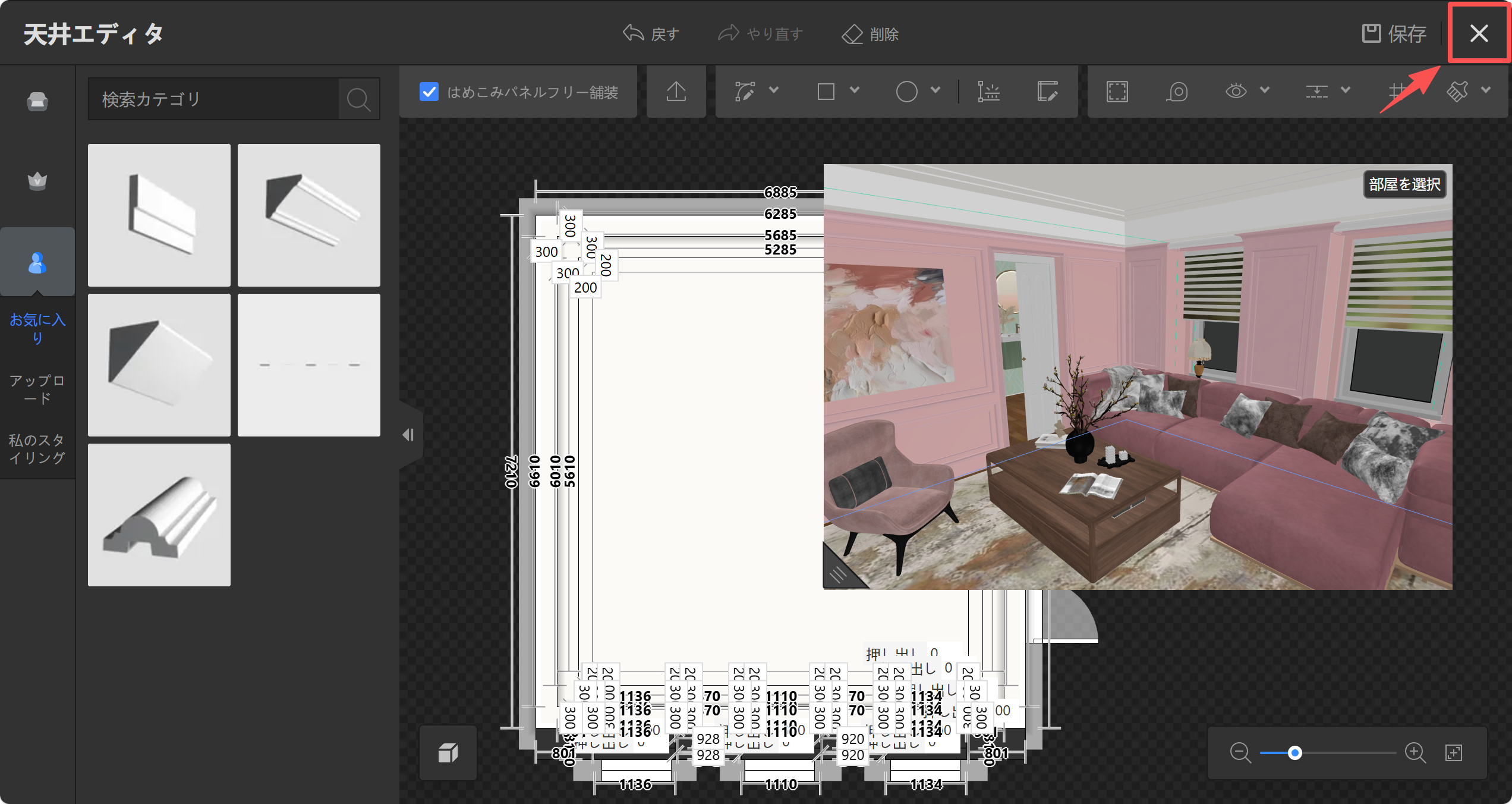Select the curved cornice molding thumbnail
Screen dimensions: 1512x804
pyautogui.click(x=159, y=515)
